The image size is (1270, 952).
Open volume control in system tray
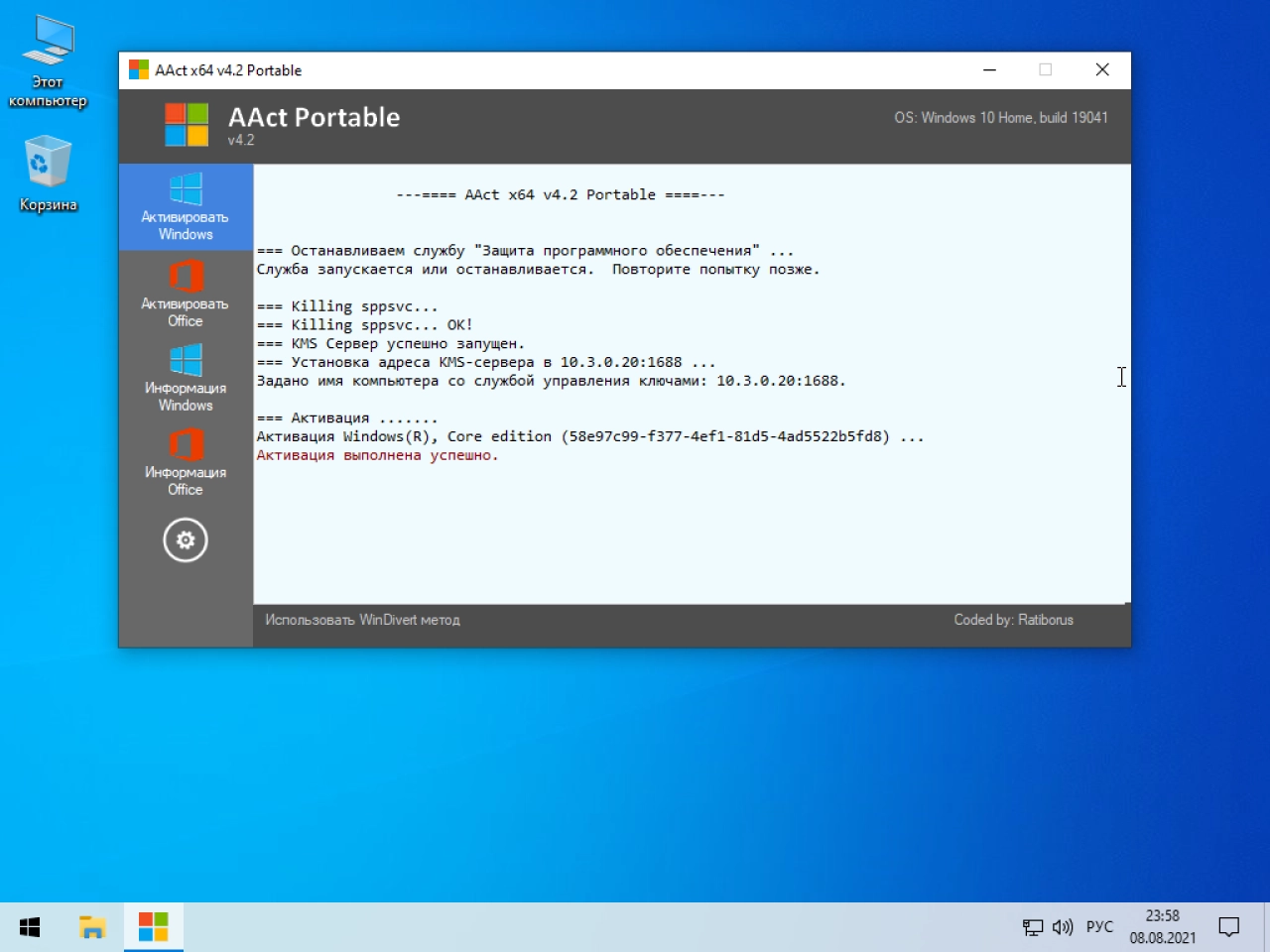1063,927
